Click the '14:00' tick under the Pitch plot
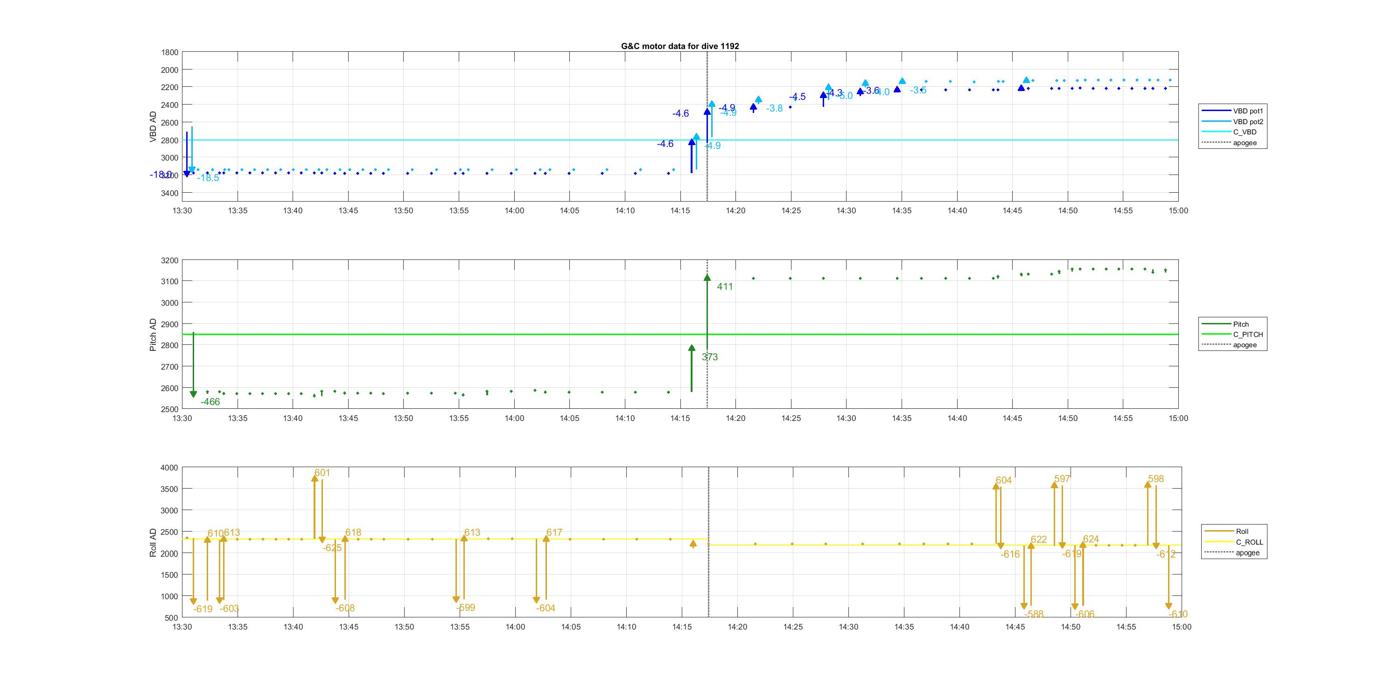This screenshot has height=693, width=1400. pos(514,418)
